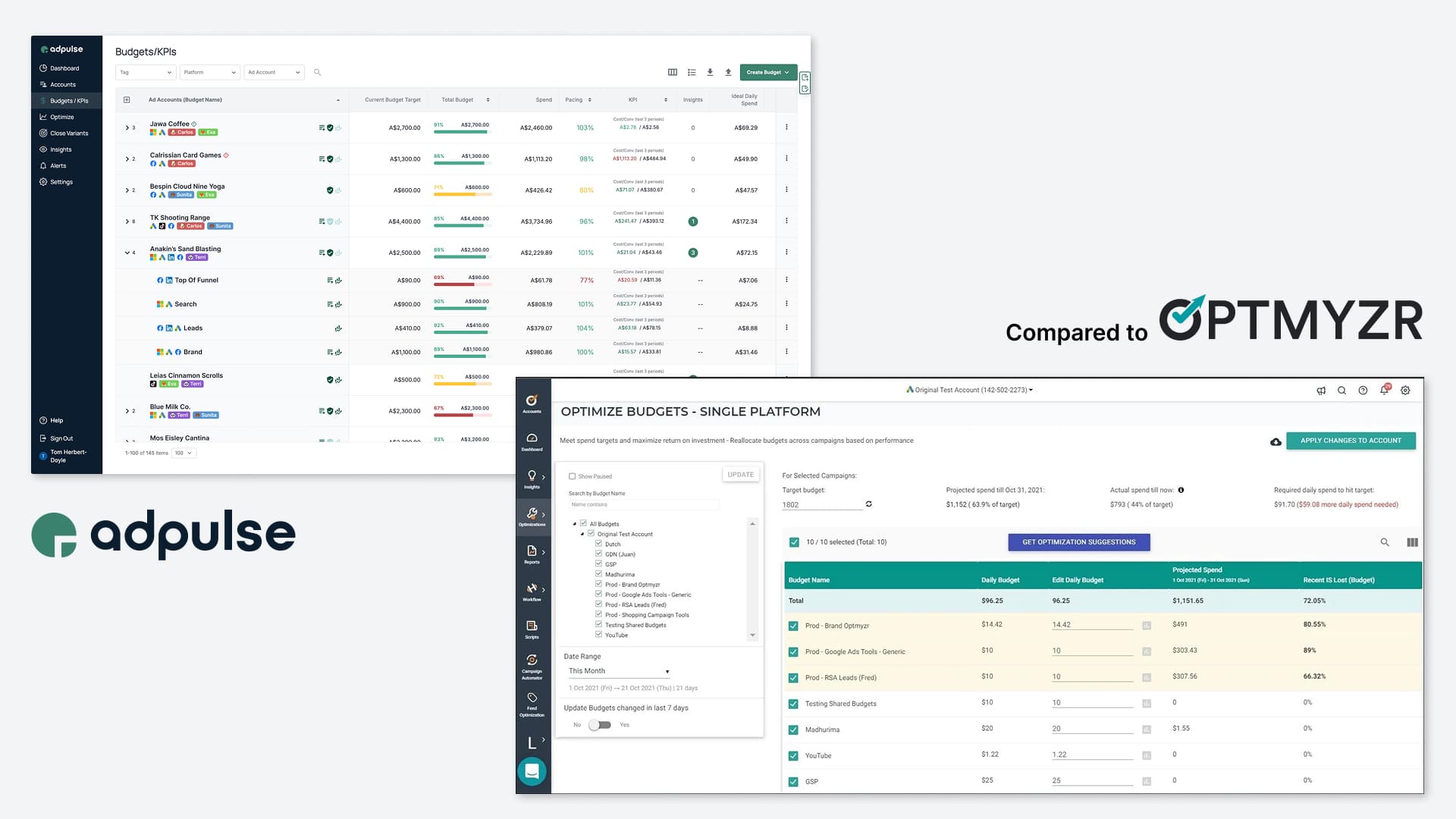
Task: Go to Optimize in the Adpulse sidebar
Action: click(x=61, y=117)
